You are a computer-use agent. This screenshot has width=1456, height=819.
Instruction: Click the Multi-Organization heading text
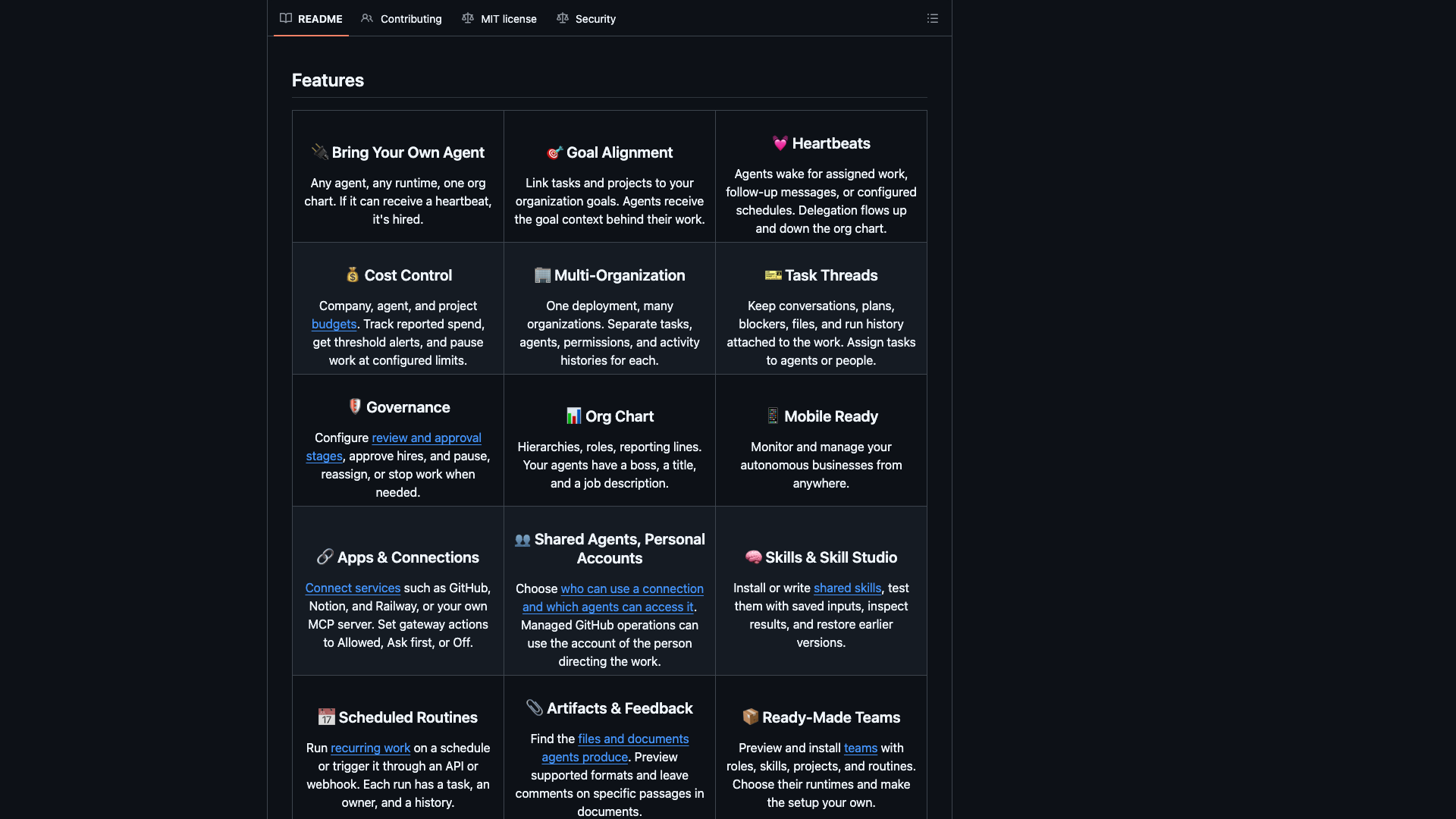[x=620, y=275]
